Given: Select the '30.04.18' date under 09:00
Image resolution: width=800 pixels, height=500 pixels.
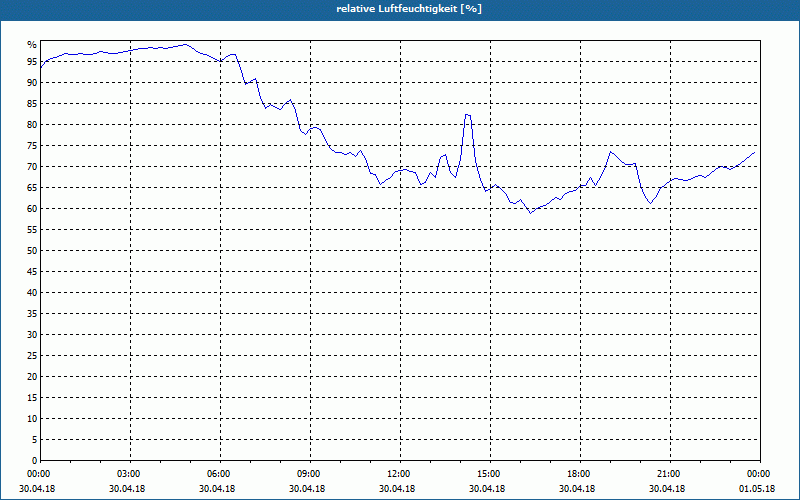Looking at the screenshot, I should [307, 489].
